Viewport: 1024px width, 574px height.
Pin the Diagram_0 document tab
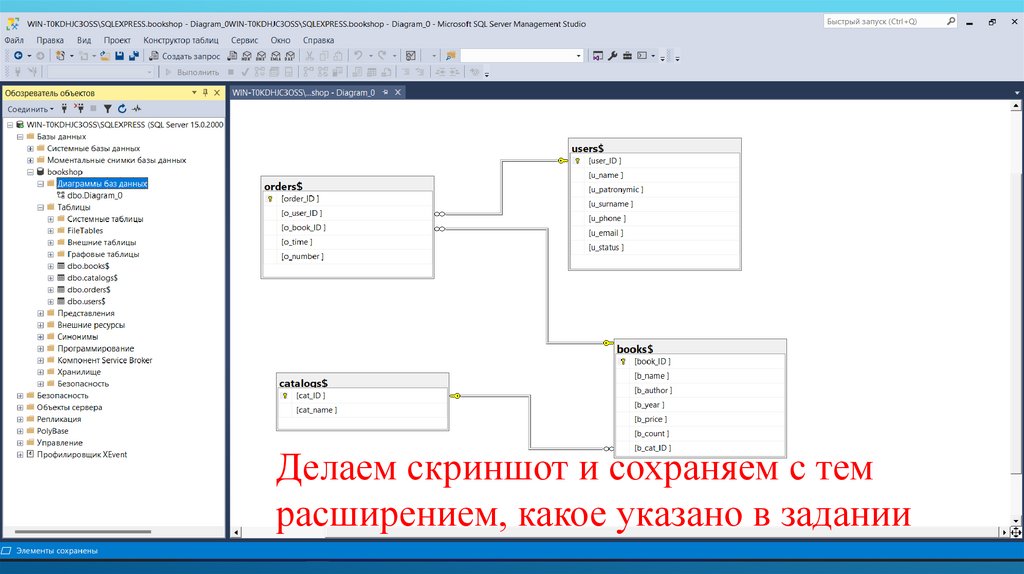(385, 93)
